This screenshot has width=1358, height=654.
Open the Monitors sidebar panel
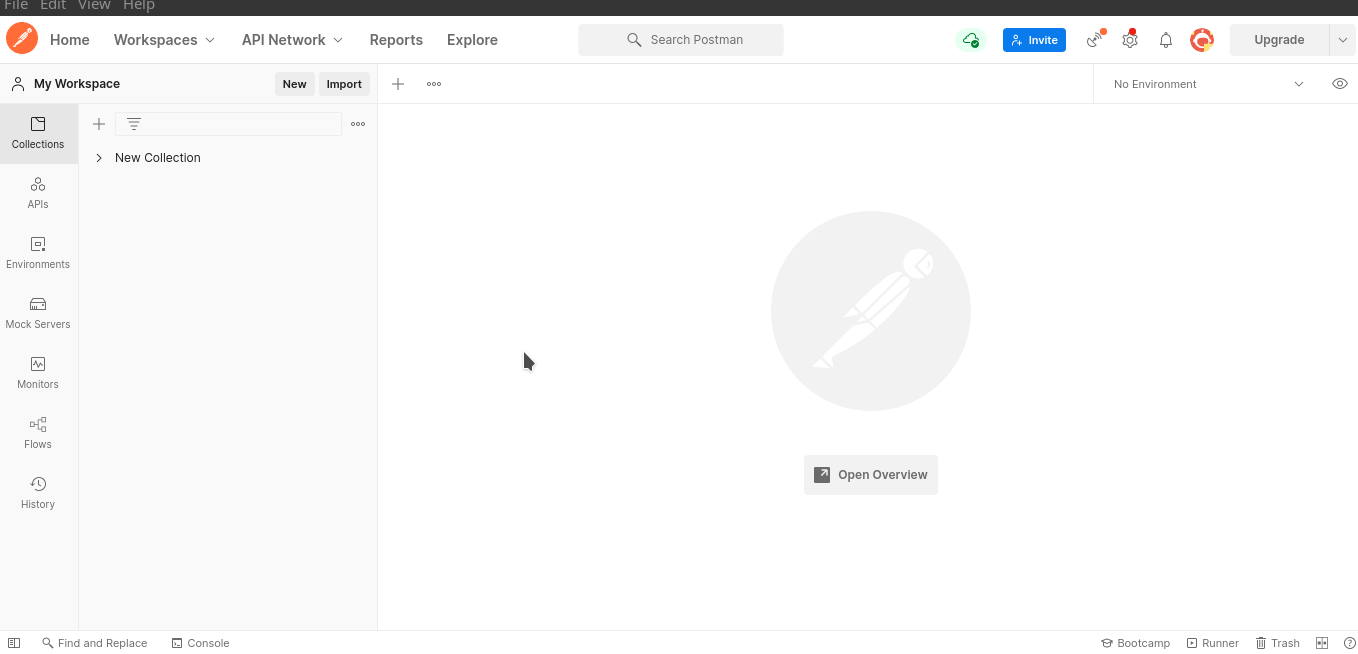pyautogui.click(x=38, y=373)
